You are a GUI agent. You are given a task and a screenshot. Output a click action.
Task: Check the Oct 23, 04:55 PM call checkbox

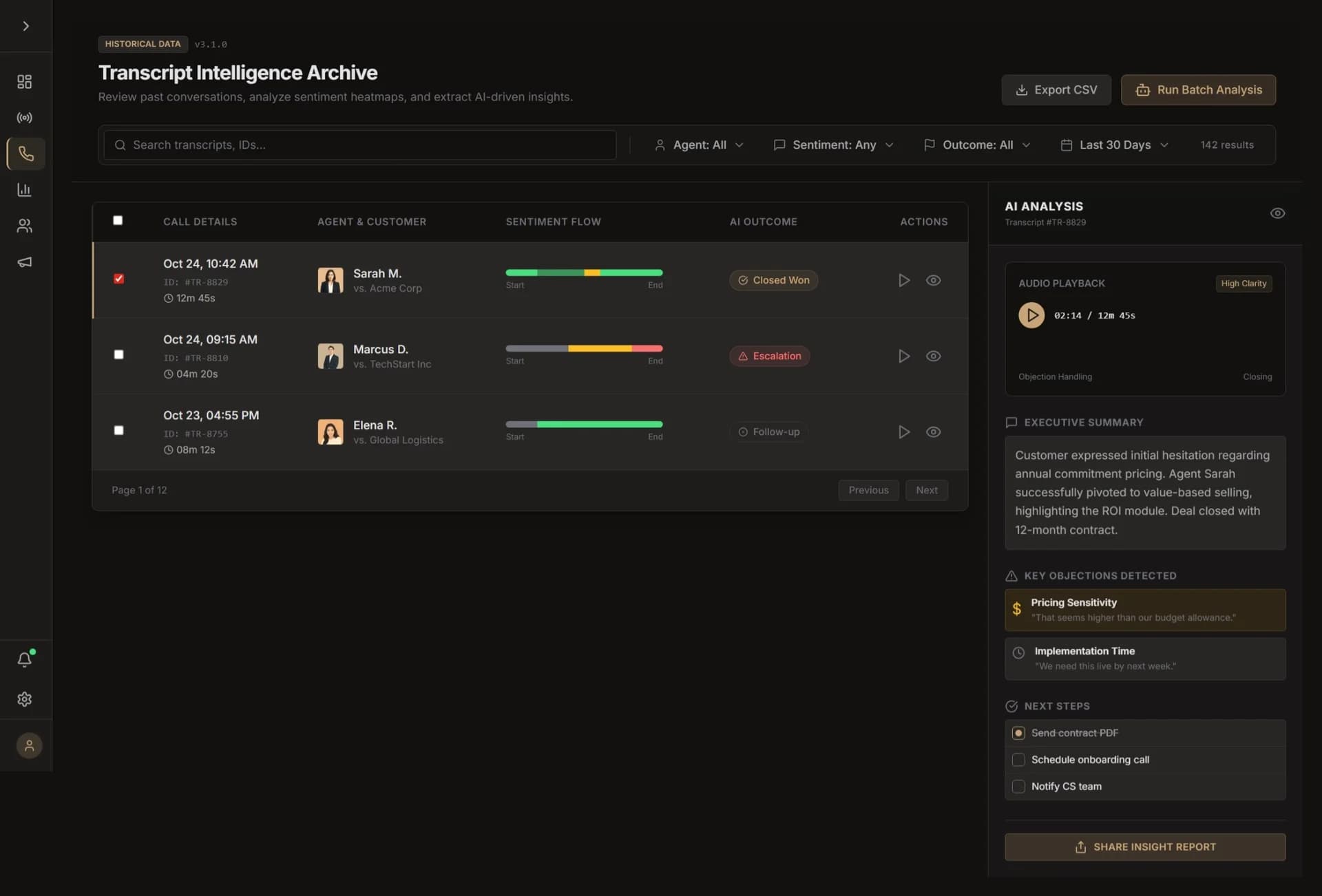118,430
